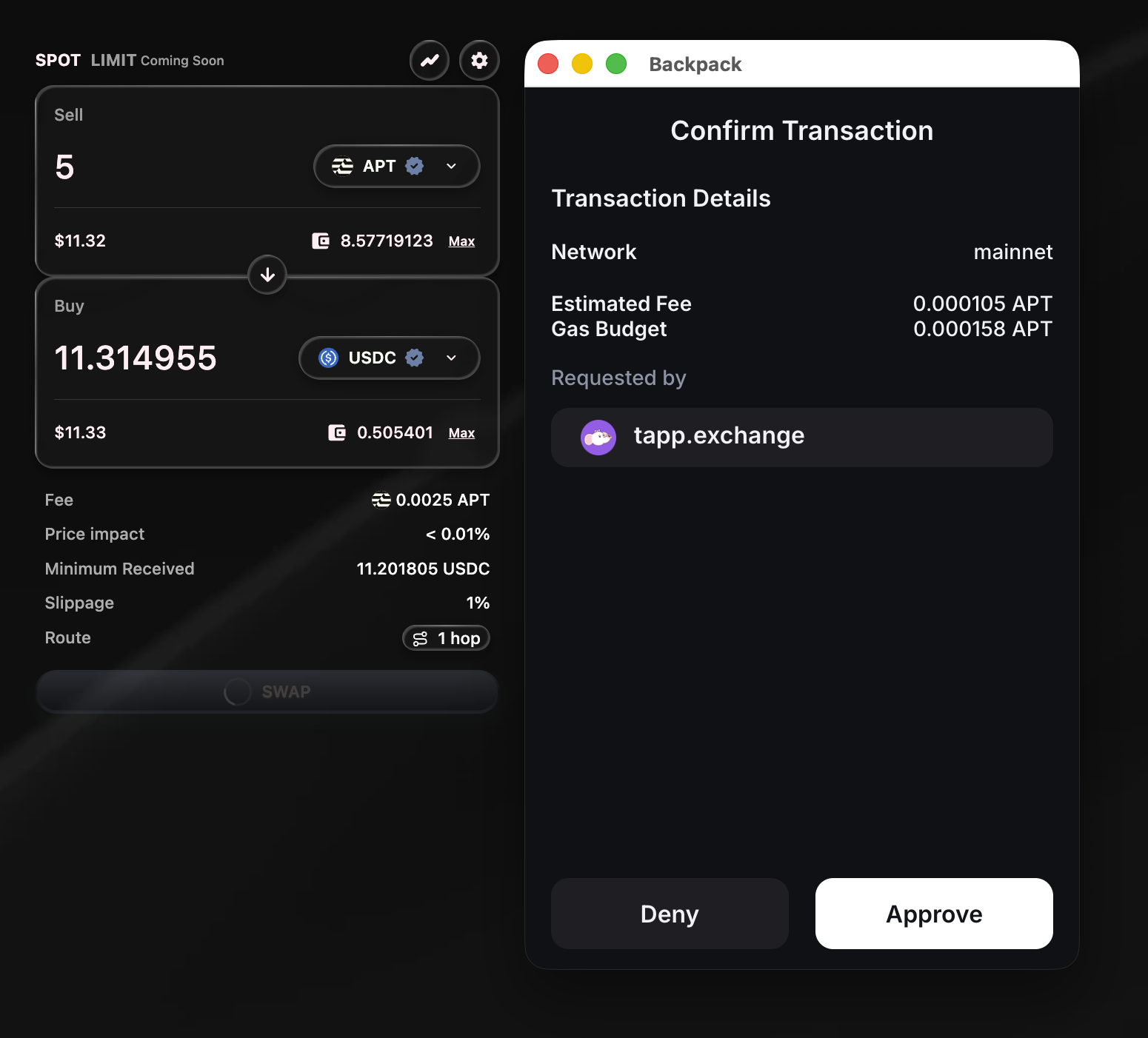Viewport: 1148px width, 1038px height.
Task: Click the APT logo in Fee row
Action: click(381, 500)
